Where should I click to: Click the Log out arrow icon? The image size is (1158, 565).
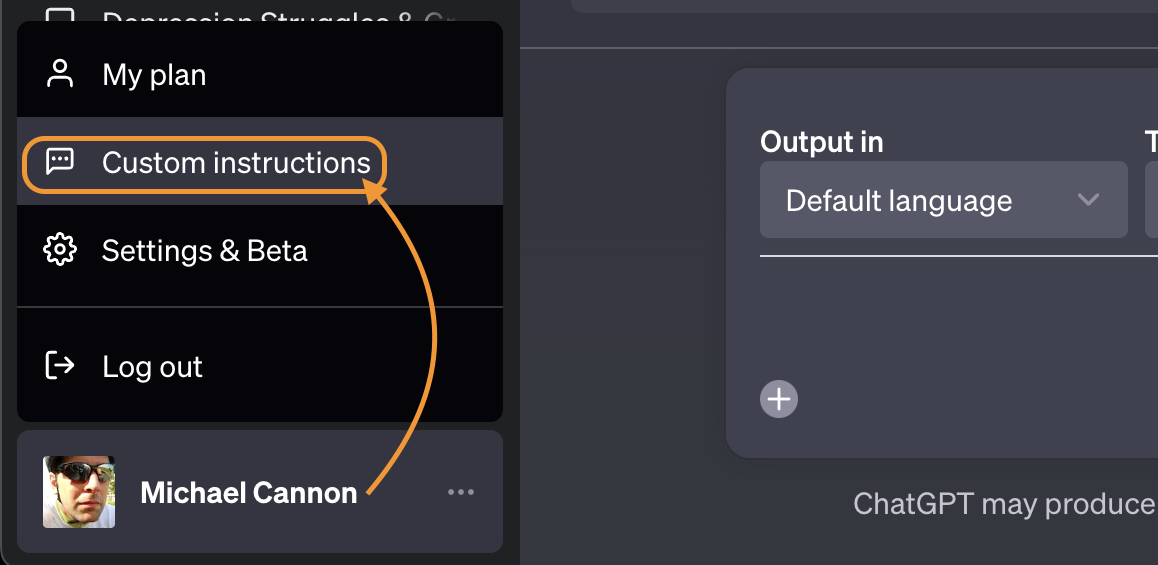point(61,366)
